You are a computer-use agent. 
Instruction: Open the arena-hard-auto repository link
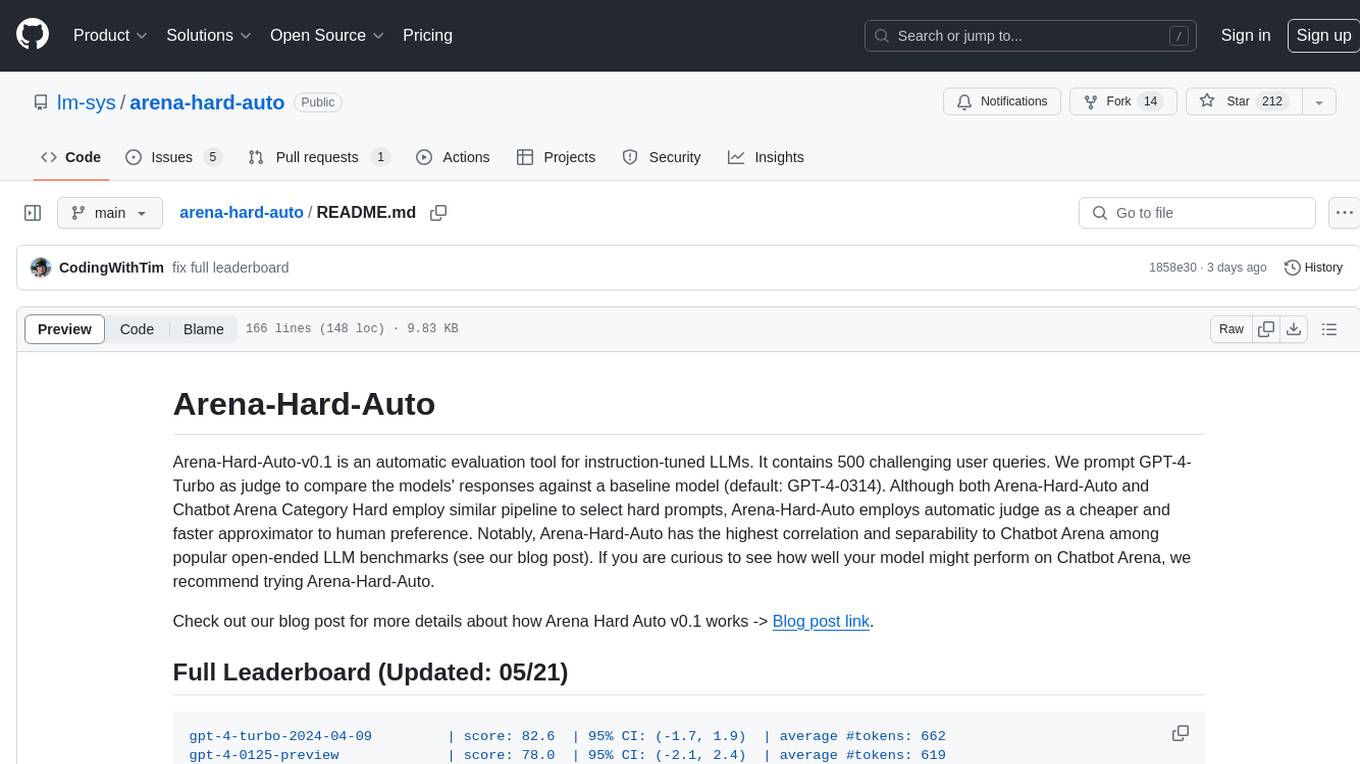coord(207,102)
